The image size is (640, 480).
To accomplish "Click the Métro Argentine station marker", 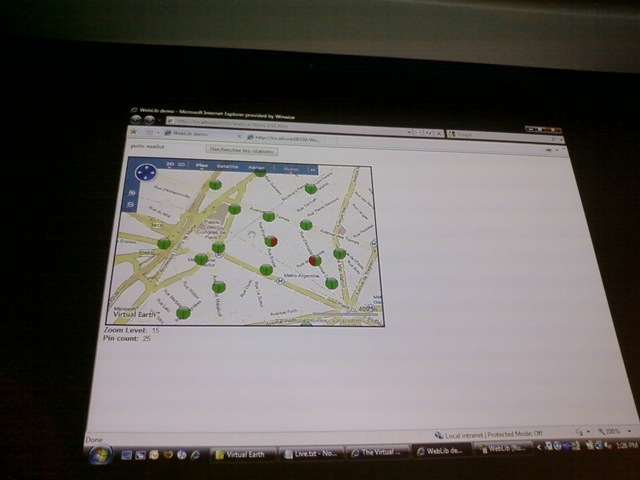I will pyautogui.click(x=280, y=281).
